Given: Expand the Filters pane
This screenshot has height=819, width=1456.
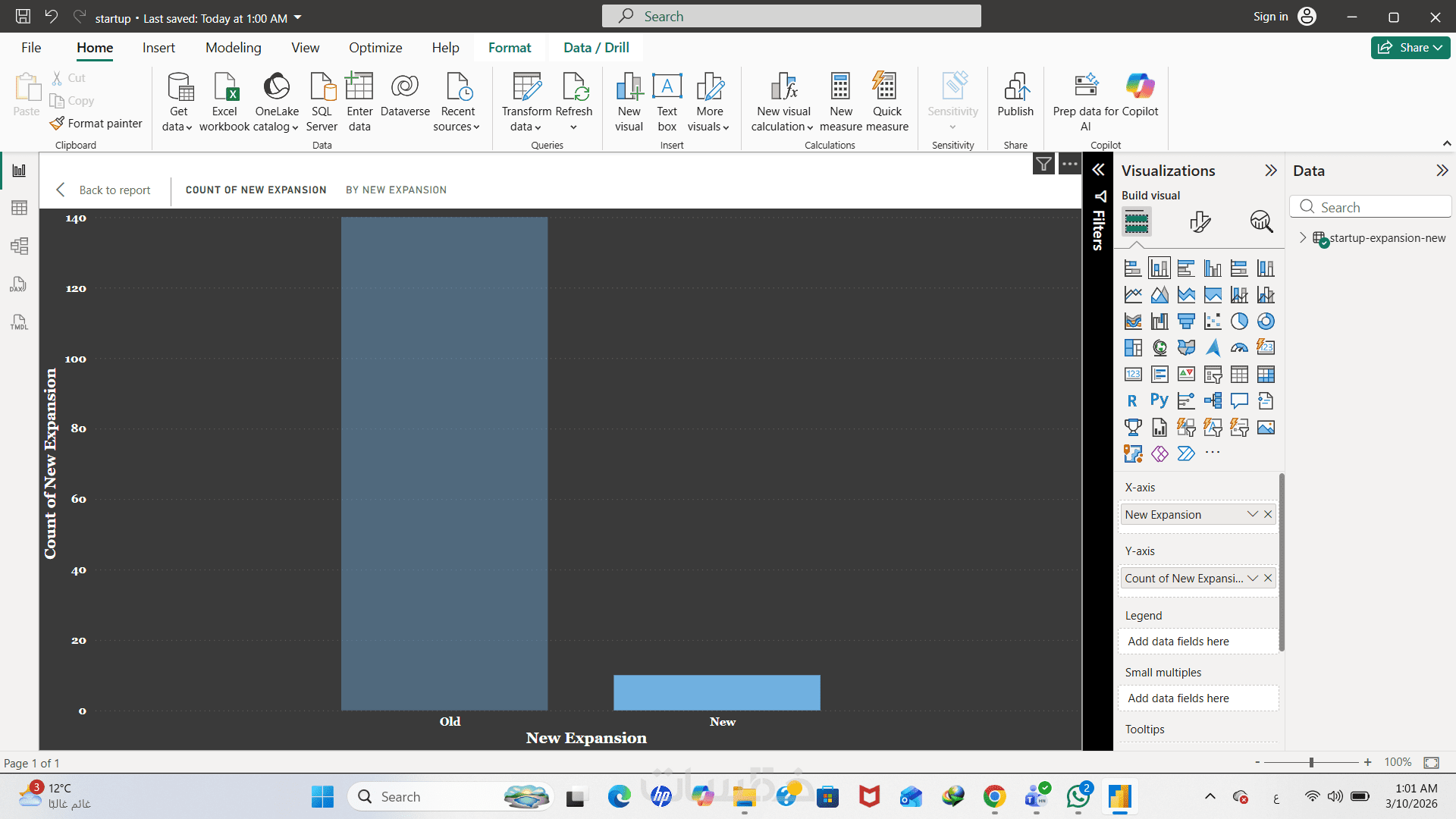Looking at the screenshot, I should point(1098,170).
